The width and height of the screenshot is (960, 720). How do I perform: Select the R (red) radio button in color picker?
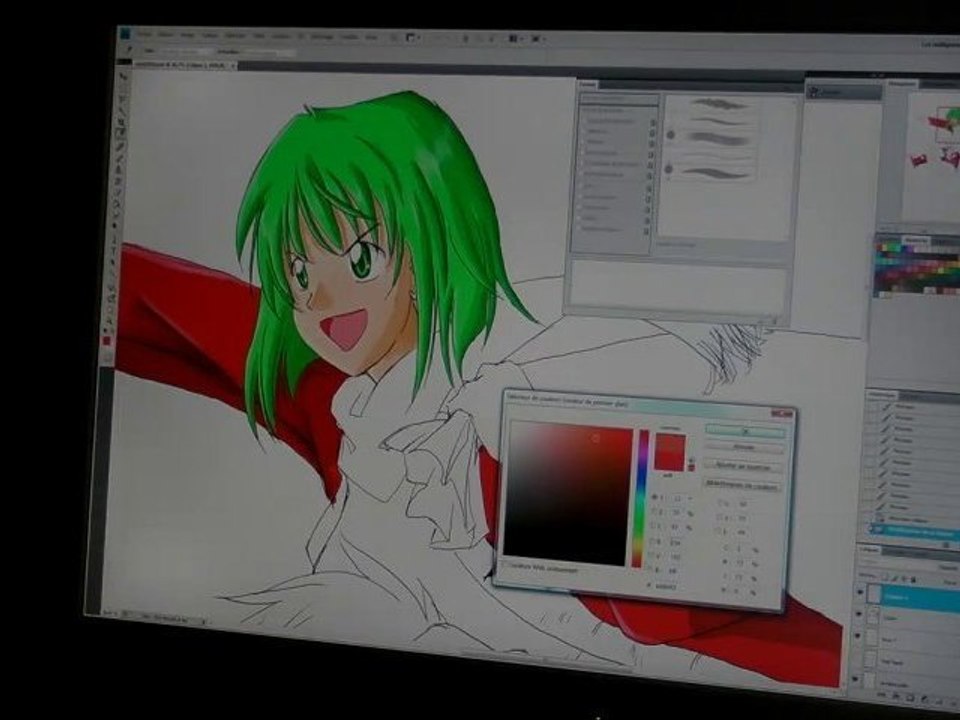point(651,541)
